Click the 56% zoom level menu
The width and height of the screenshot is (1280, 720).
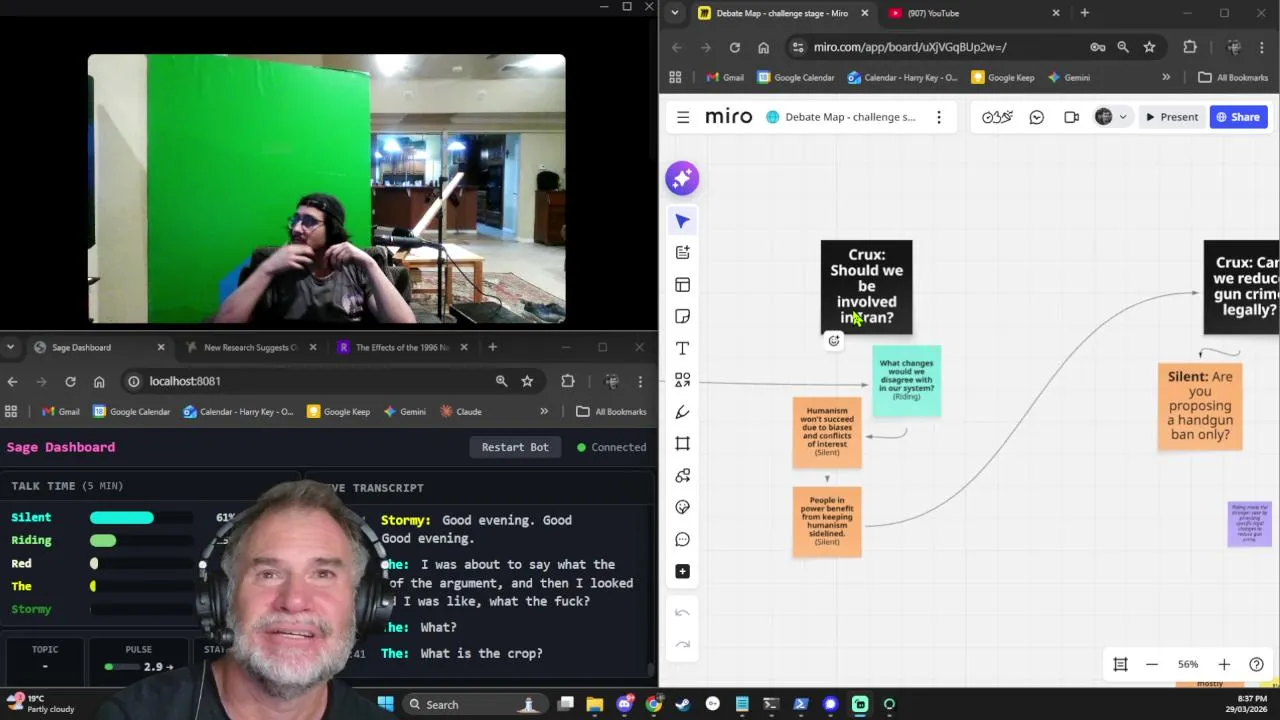pos(1188,664)
